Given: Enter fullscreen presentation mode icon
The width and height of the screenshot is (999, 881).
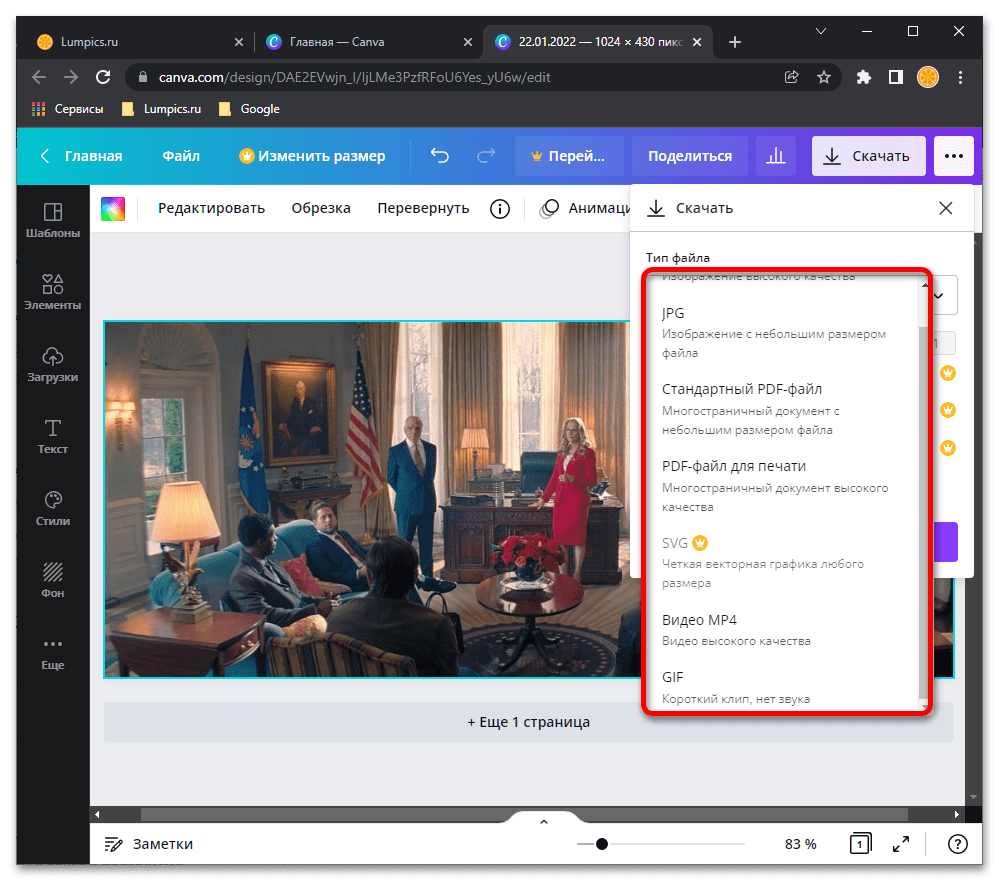Looking at the screenshot, I should click(x=900, y=844).
